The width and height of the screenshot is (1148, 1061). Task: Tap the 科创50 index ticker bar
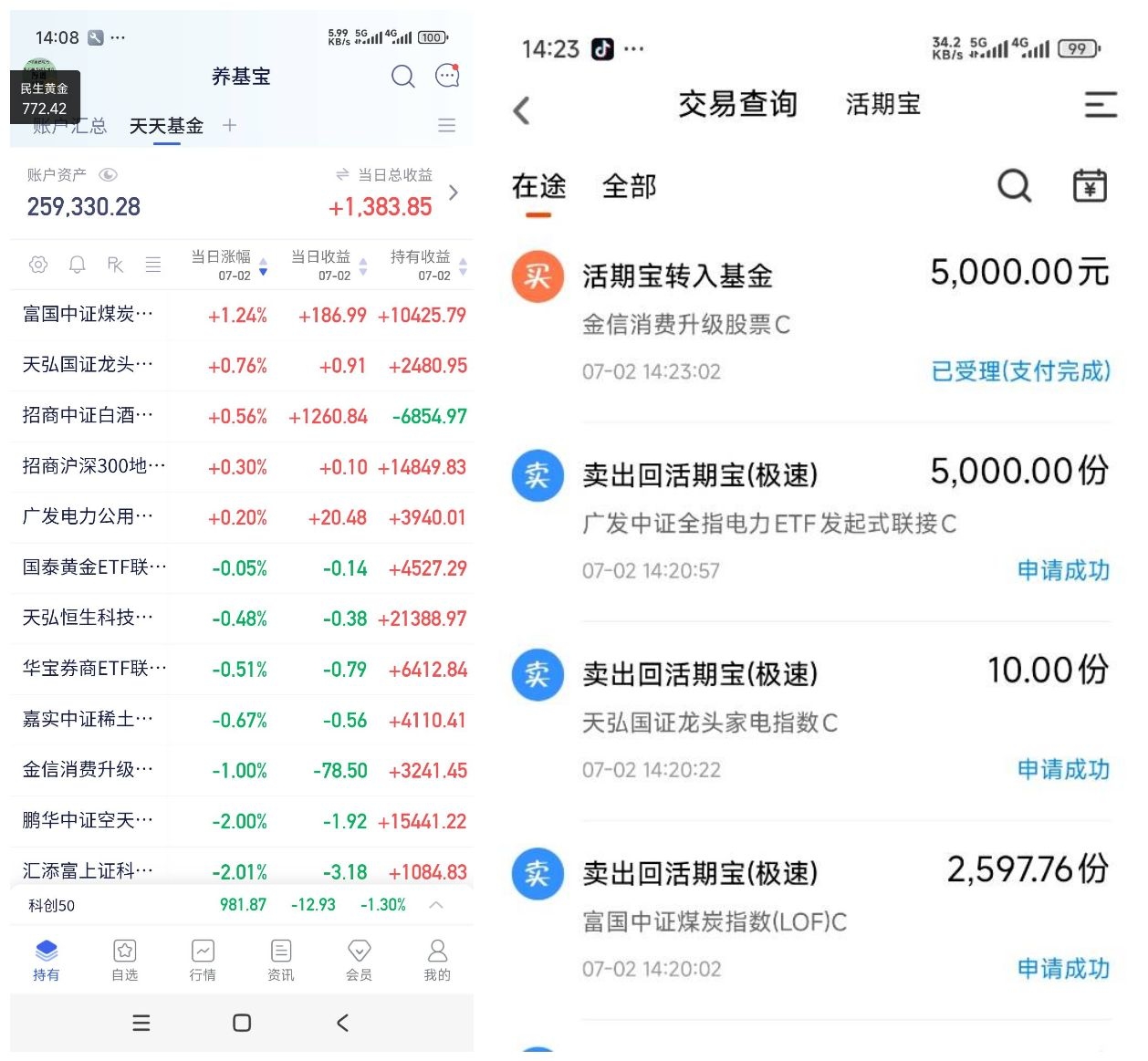(242, 906)
